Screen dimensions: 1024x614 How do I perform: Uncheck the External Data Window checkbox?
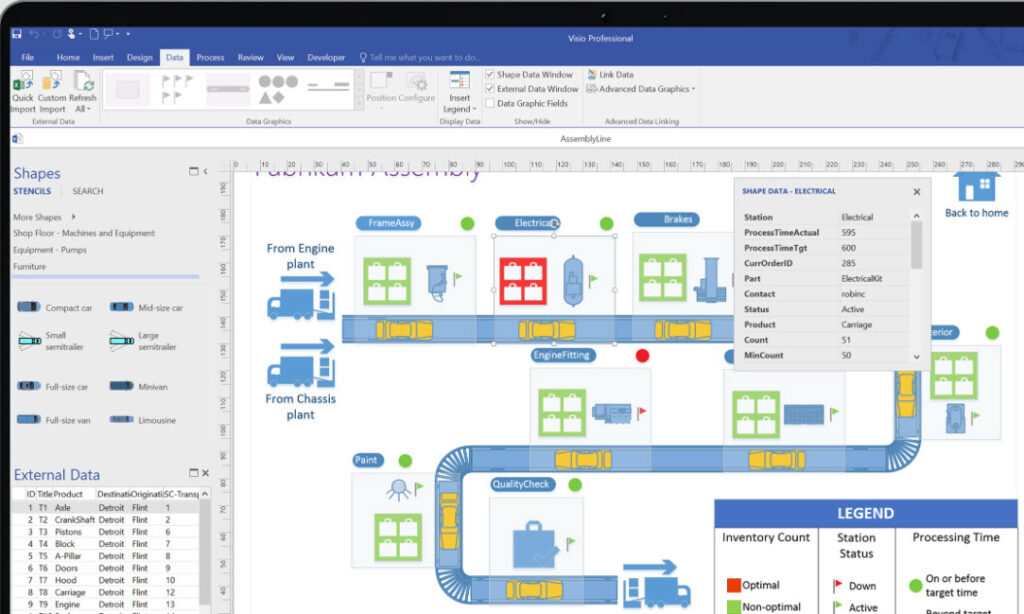489,89
